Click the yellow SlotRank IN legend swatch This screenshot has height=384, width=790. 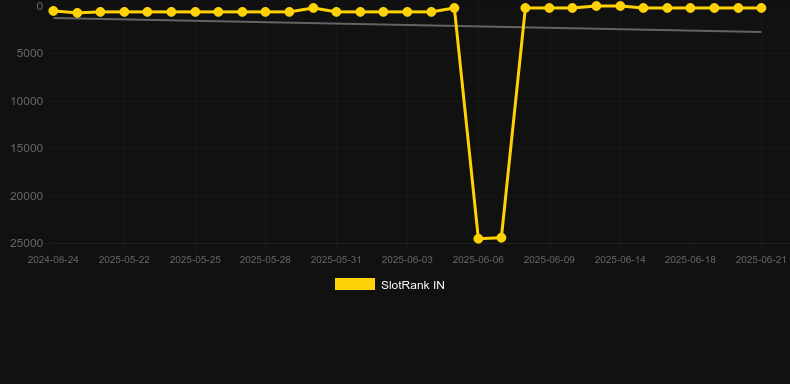(x=355, y=284)
